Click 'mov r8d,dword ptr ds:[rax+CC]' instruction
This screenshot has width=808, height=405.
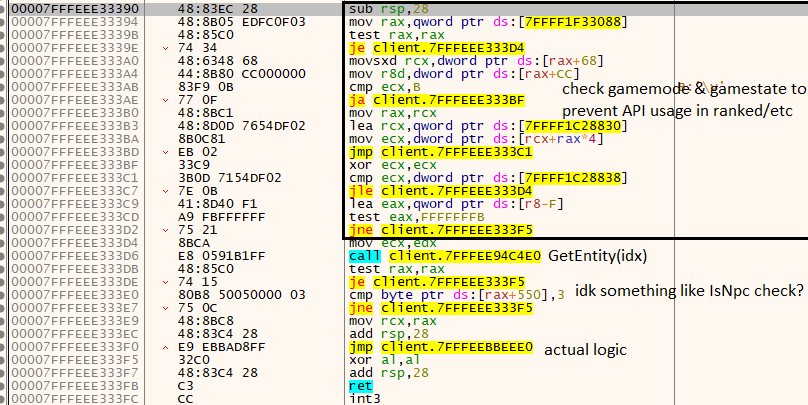(x=464, y=74)
